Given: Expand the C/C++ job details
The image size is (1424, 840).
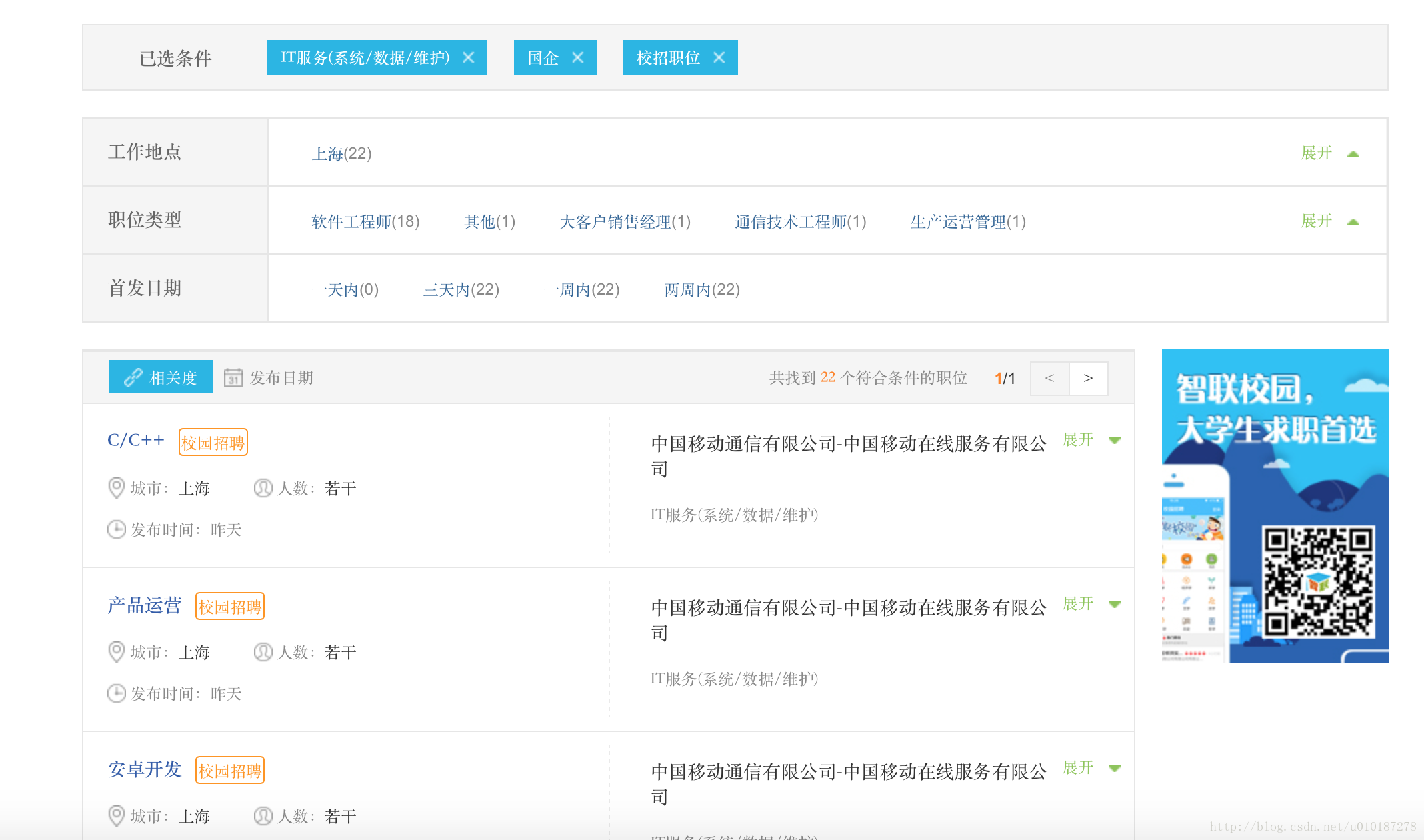Looking at the screenshot, I should pyautogui.click(x=1091, y=440).
